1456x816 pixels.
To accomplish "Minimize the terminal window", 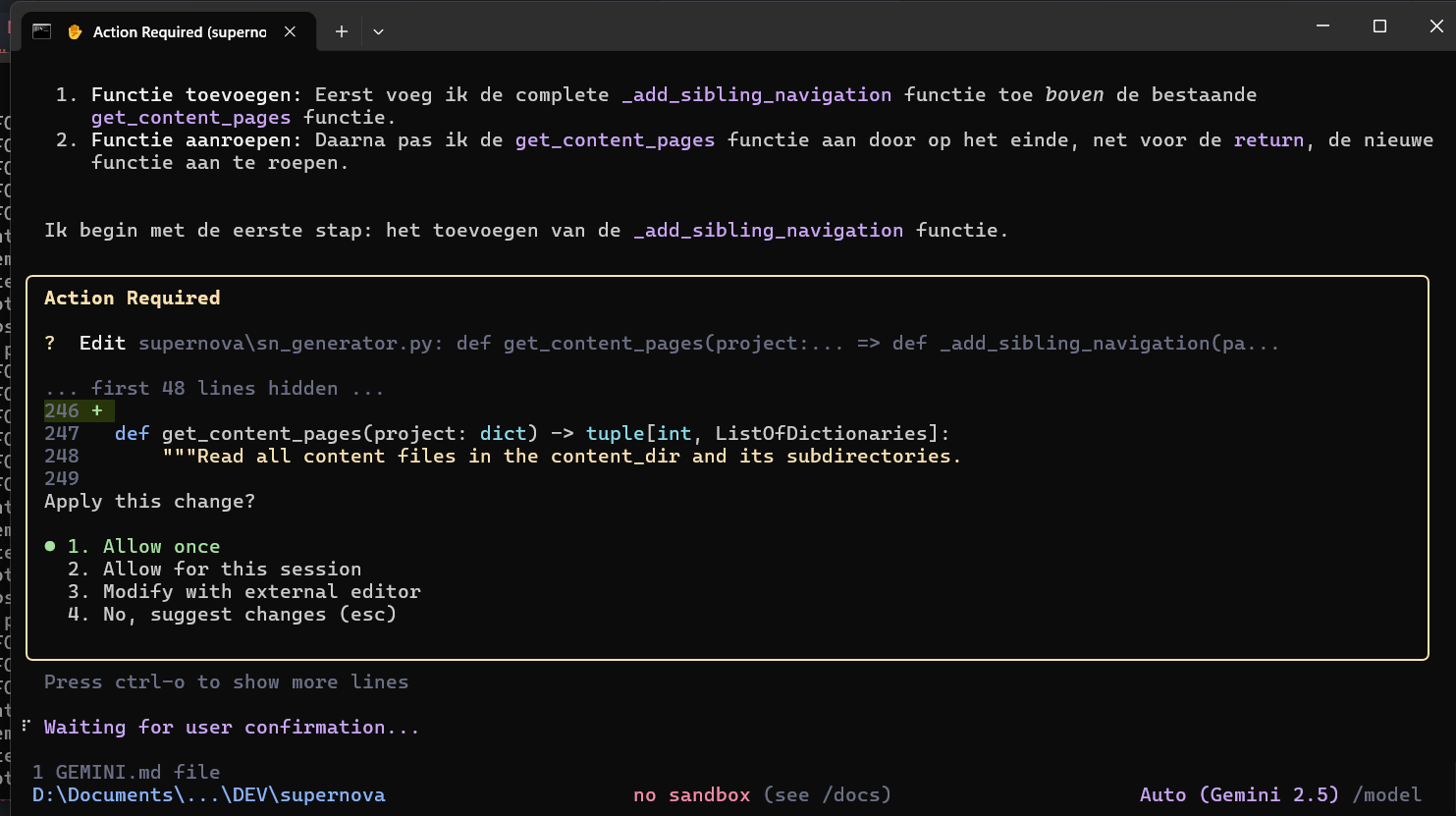I will pyautogui.click(x=1322, y=27).
